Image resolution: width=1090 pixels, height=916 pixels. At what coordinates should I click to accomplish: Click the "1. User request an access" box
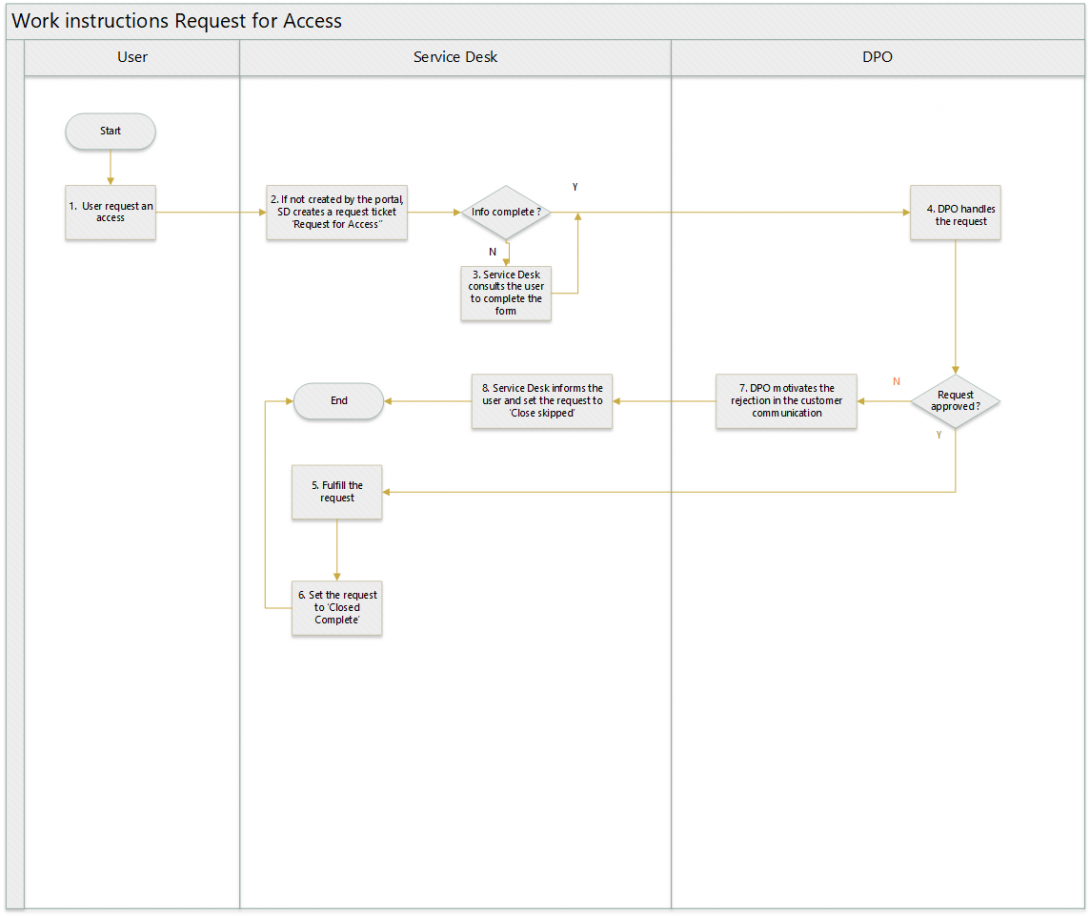pyautogui.click(x=110, y=212)
